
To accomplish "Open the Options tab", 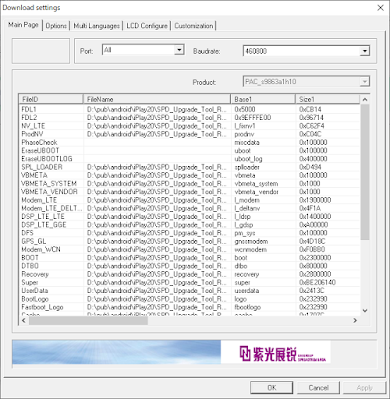I will pyautogui.click(x=56, y=26).
